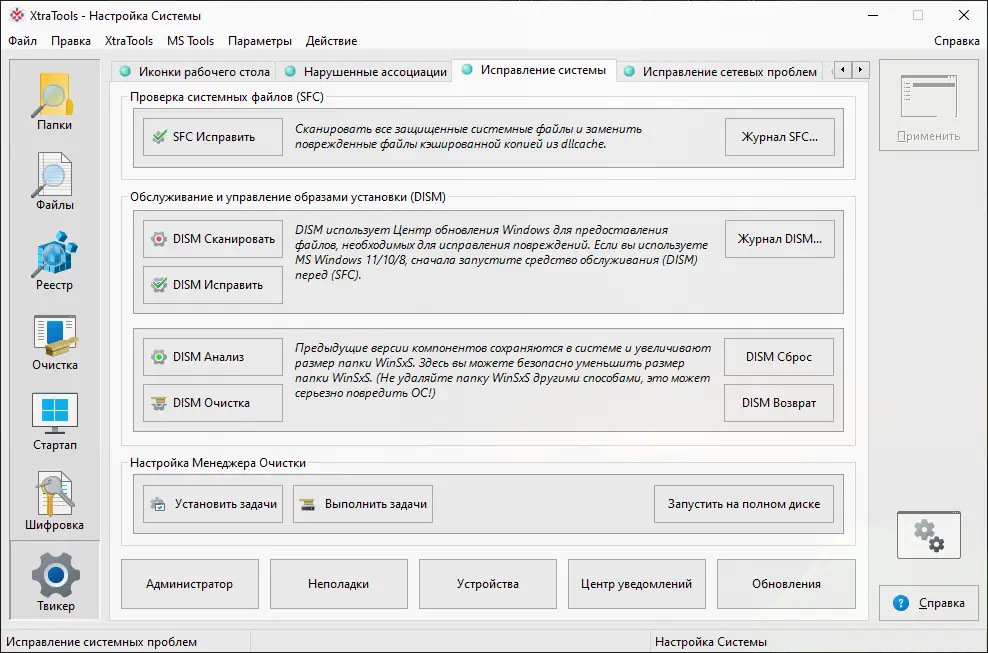Close the XtraTools window

(964, 15)
